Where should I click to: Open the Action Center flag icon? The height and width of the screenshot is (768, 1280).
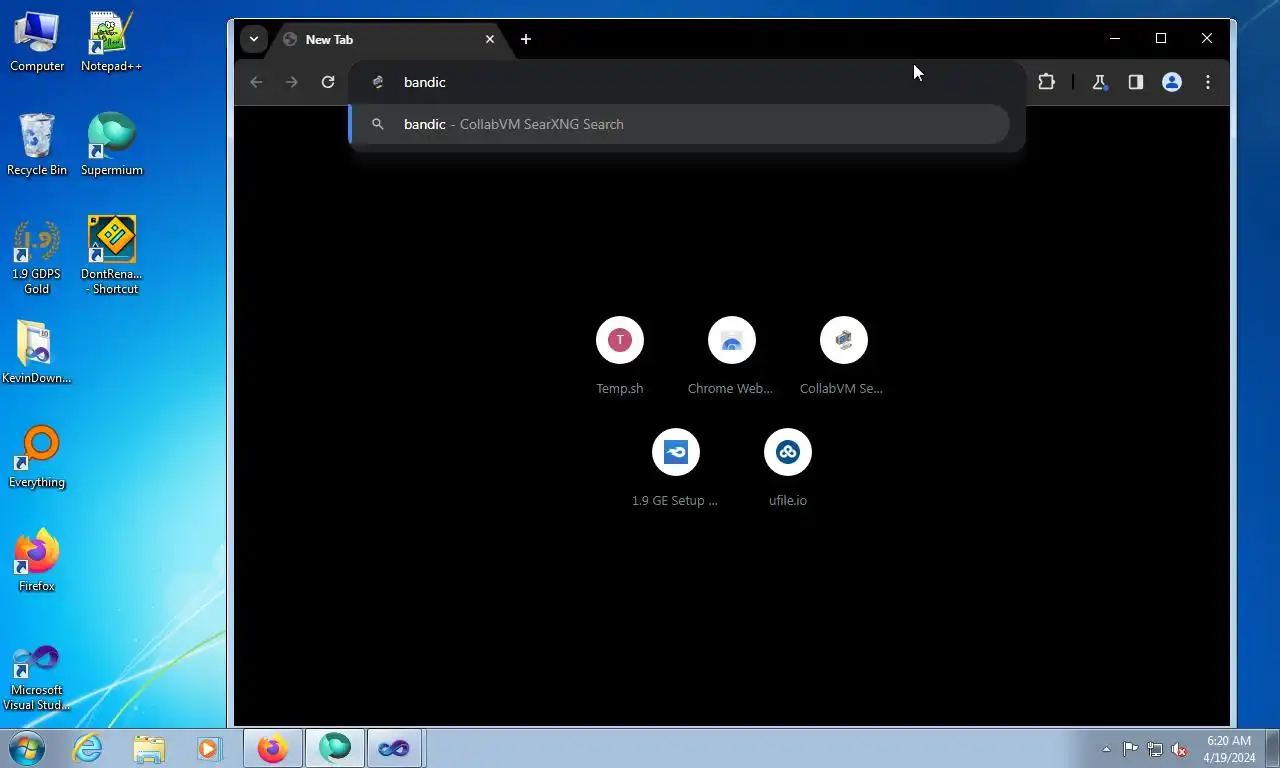(1130, 749)
